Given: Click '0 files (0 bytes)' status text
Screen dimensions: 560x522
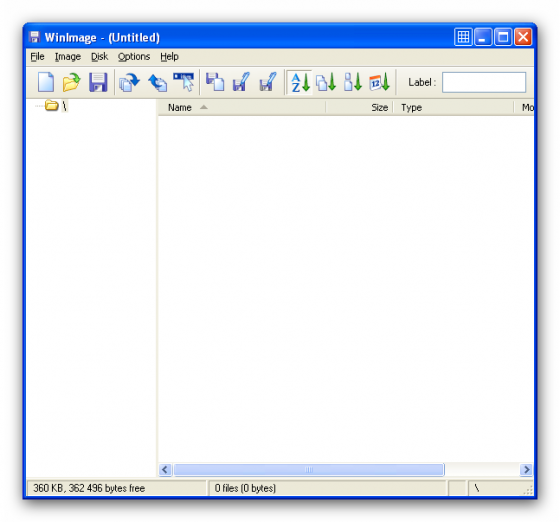Looking at the screenshot, I should (245, 488).
